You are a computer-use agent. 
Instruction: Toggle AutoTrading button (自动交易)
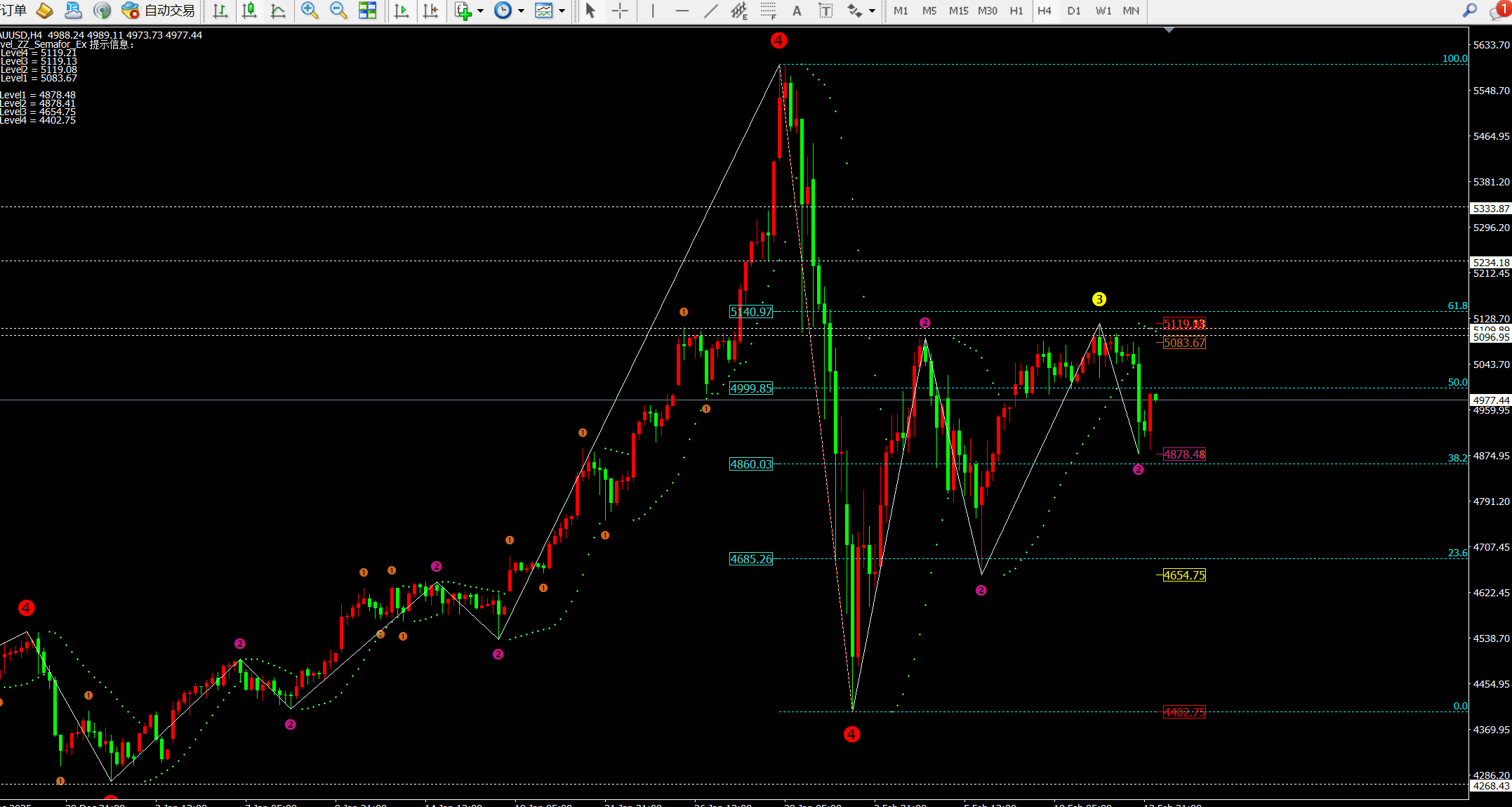tap(159, 11)
